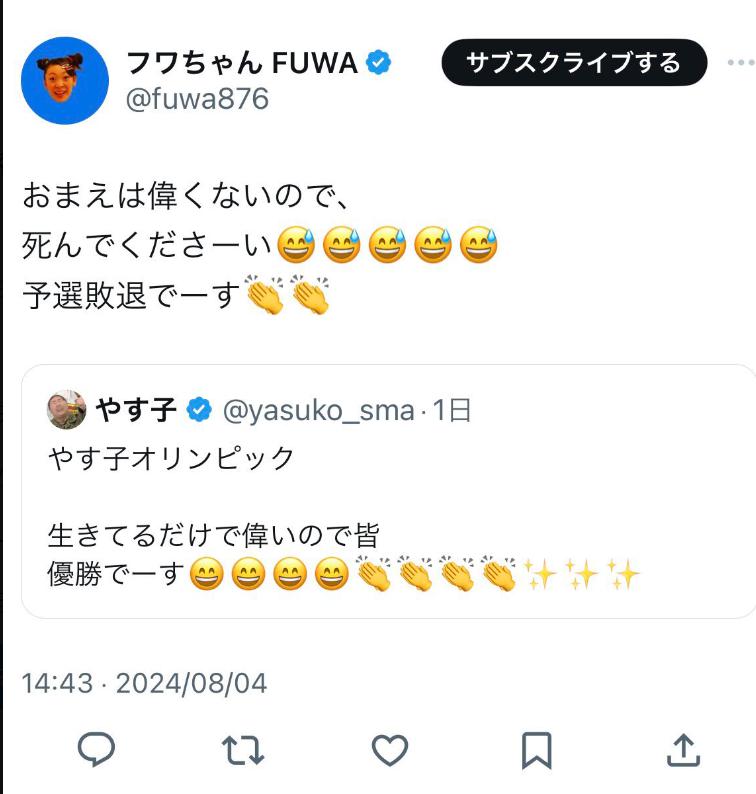This screenshot has width=756, height=794.
Task: Open FUWA's round profile avatar
Action: pos(65,81)
